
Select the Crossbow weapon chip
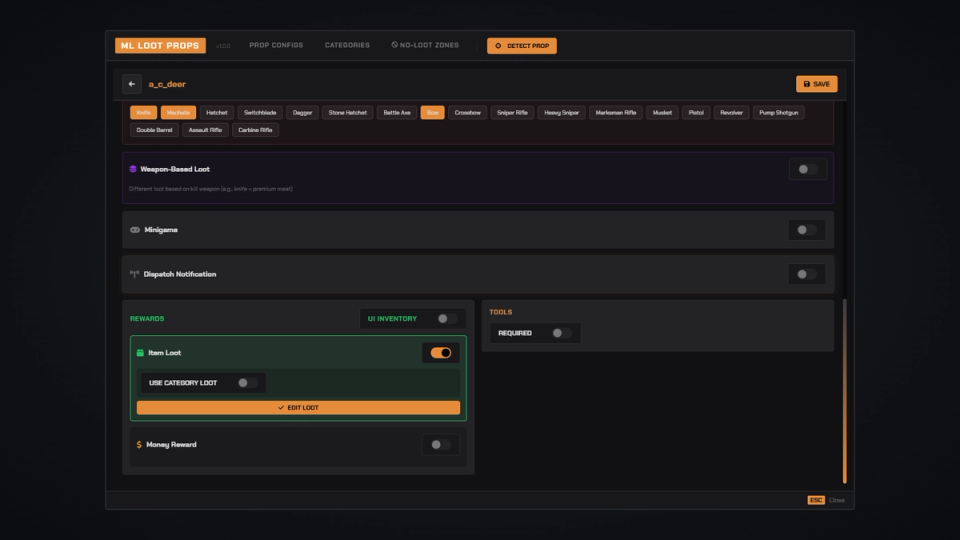468,113
